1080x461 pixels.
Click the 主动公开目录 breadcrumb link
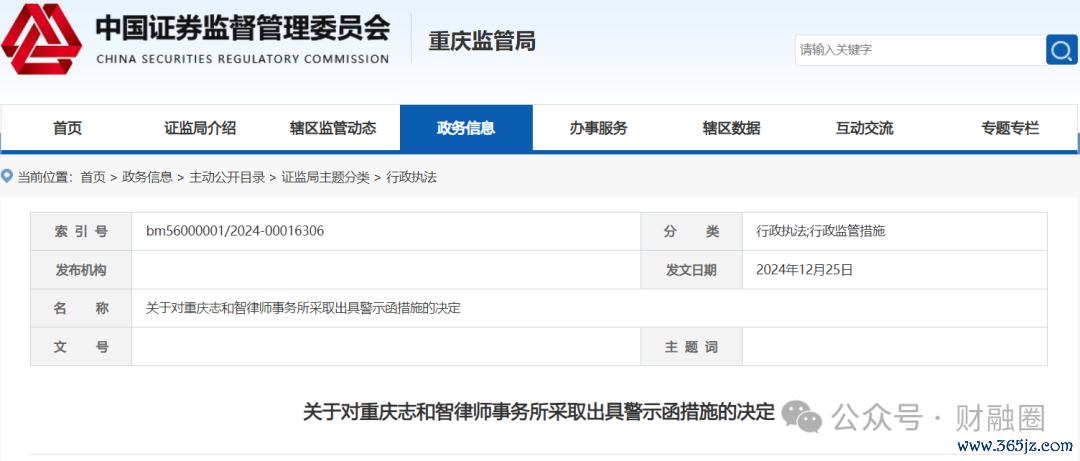click(227, 177)
